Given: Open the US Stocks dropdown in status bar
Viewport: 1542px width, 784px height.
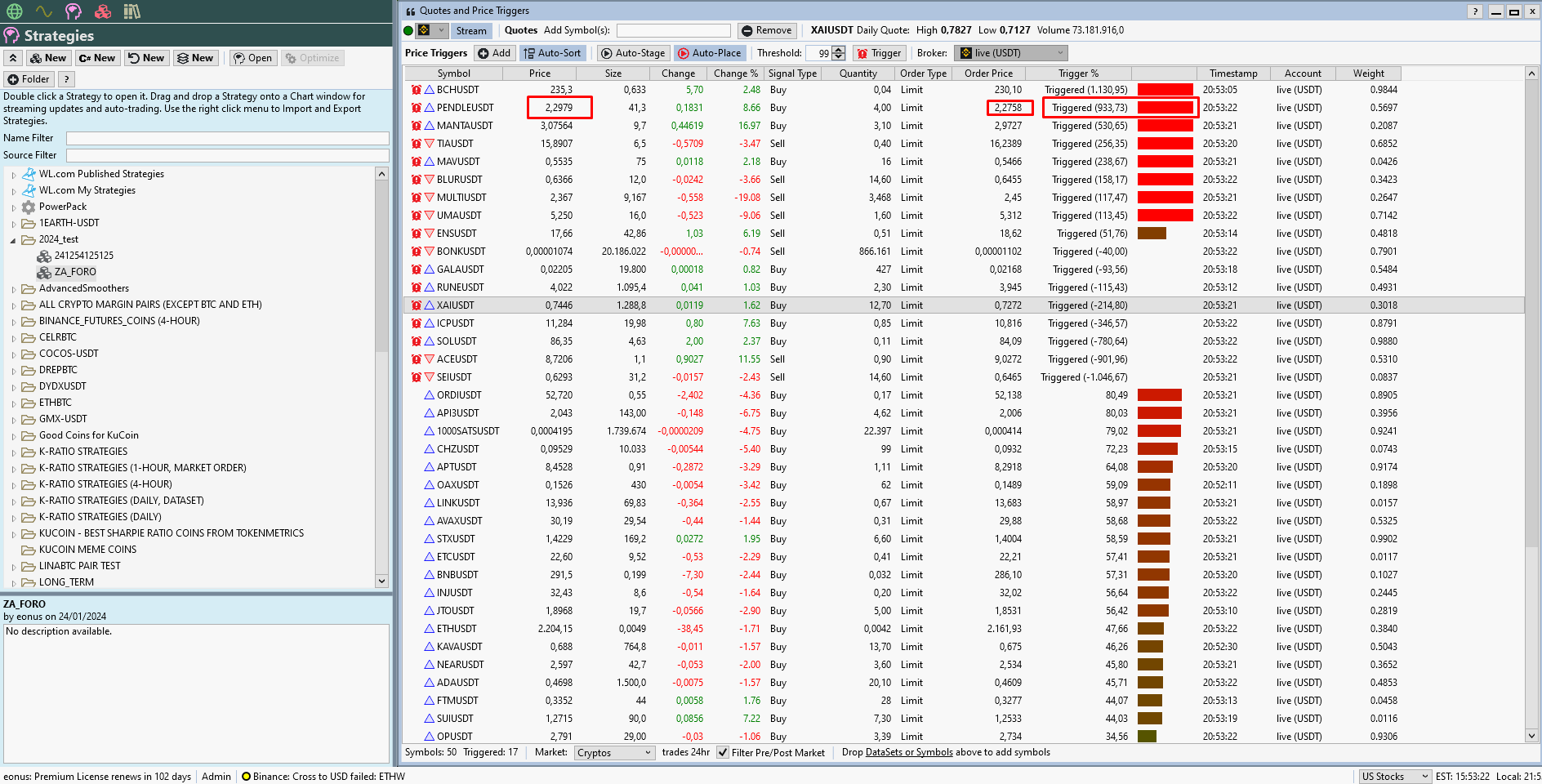Looking at the screenshot, I should 1395,777.
